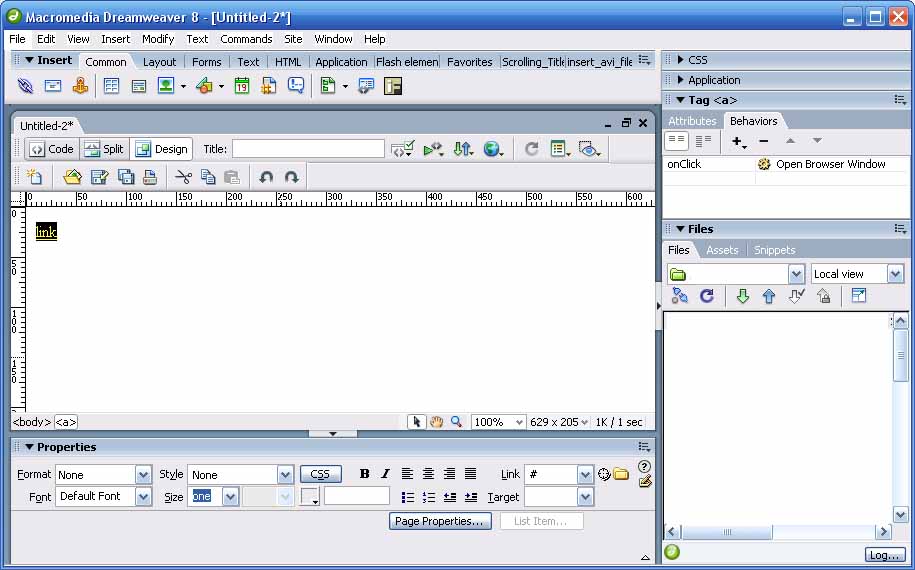This screenshot has width=915, height=570.
Task: Open the Target dropdown
Action: click(585, 497)
